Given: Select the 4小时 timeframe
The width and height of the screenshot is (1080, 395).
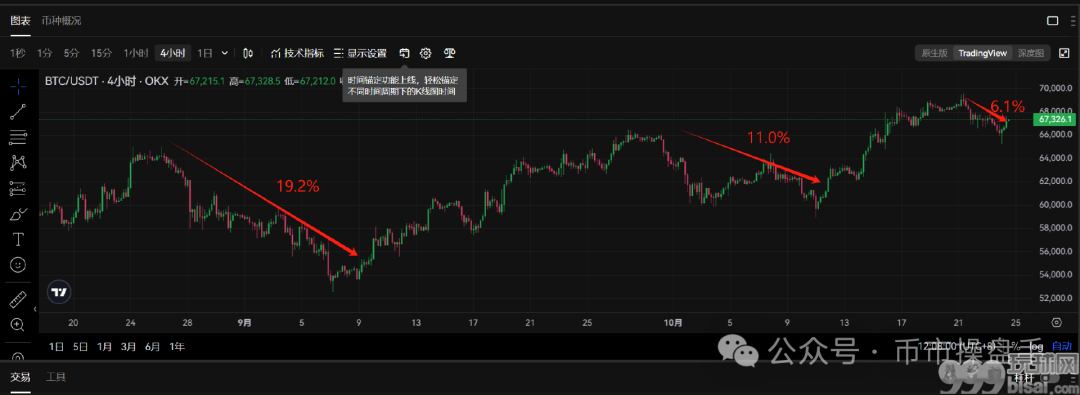Looking at the screenshot, I should (x=172, y=53).
